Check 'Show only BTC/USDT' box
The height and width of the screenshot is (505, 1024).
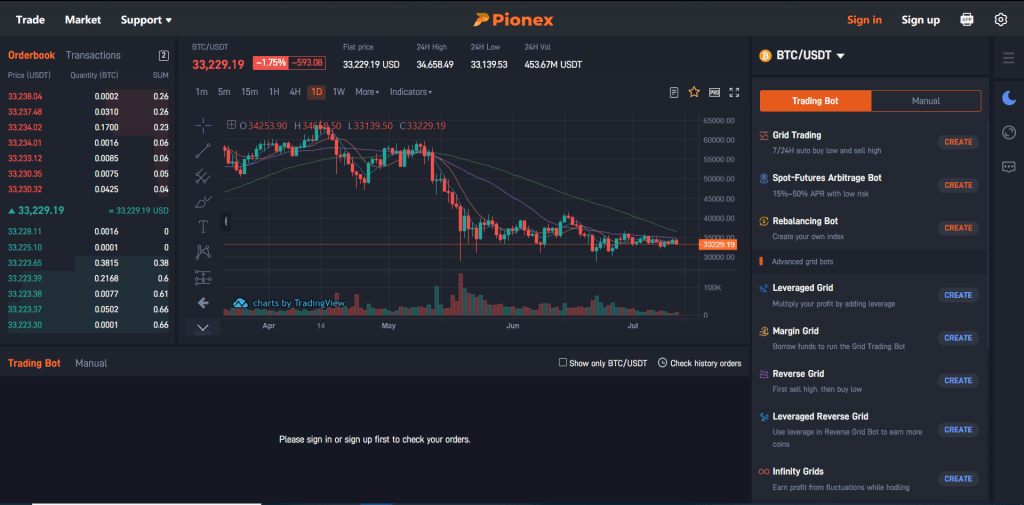point(563,363)
